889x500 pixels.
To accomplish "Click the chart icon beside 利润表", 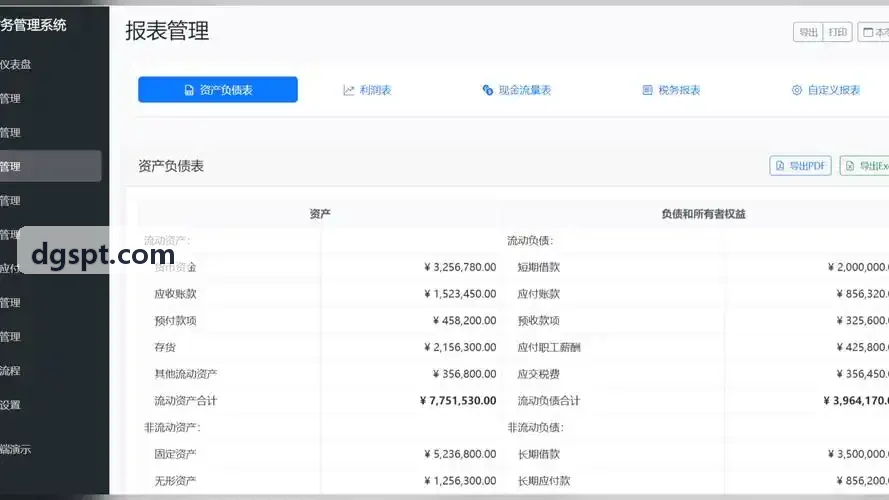I will pyautogui.click(x=348, y=90).
